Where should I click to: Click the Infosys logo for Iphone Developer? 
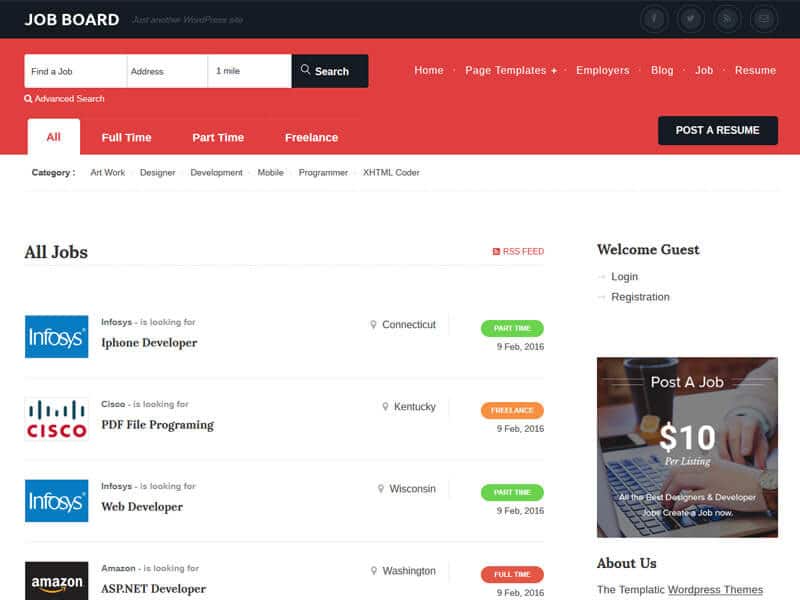(56, 336)
